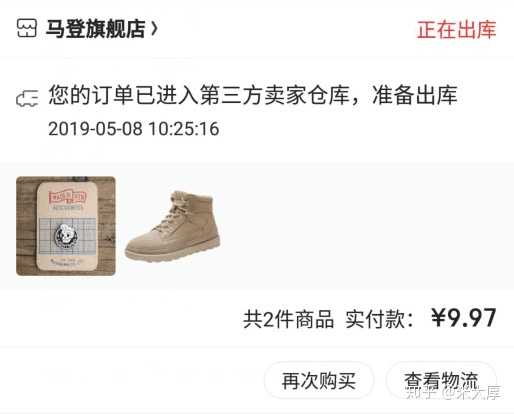
Task: Click the storefront icon beside 马登旗舰店
Action: click(x=27, y=29)
